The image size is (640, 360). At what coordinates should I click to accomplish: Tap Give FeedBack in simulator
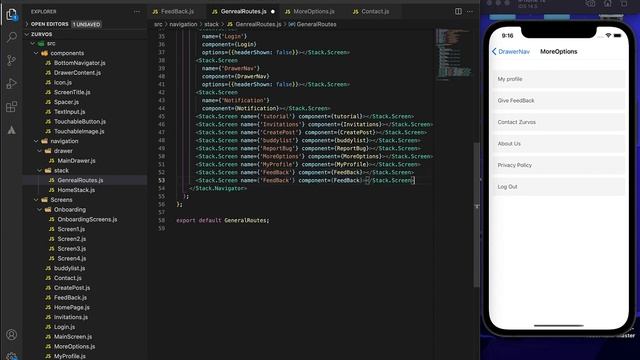click(x=559, y=100)
